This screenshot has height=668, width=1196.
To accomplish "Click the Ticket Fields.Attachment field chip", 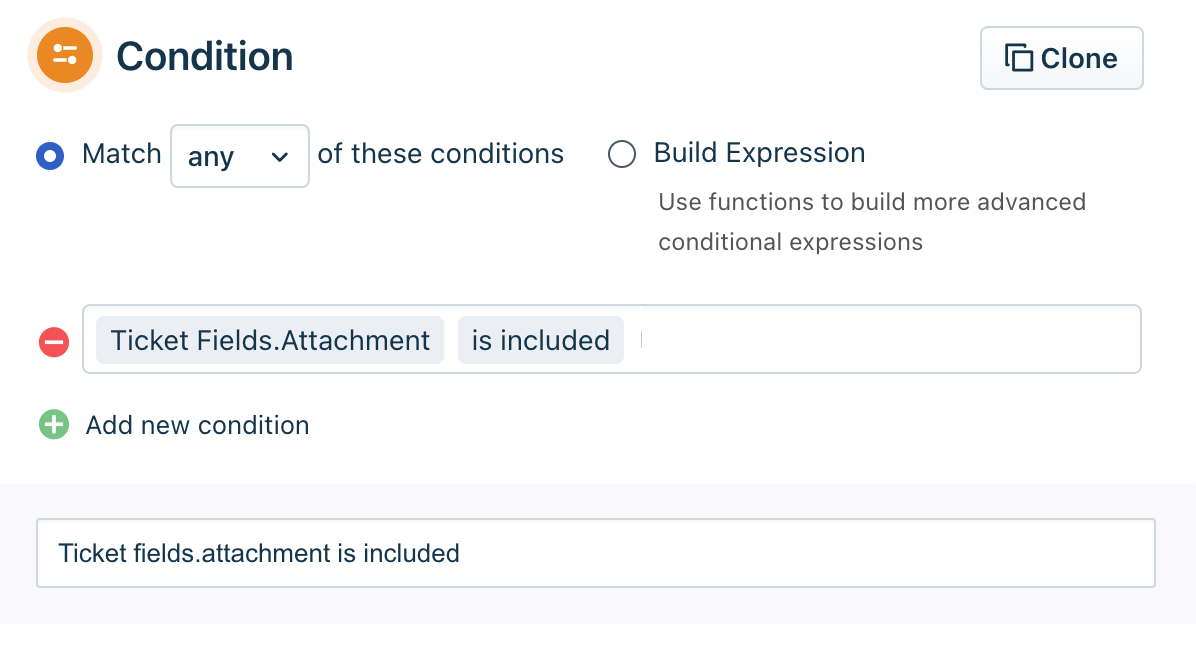I will (x=270, y=340).
